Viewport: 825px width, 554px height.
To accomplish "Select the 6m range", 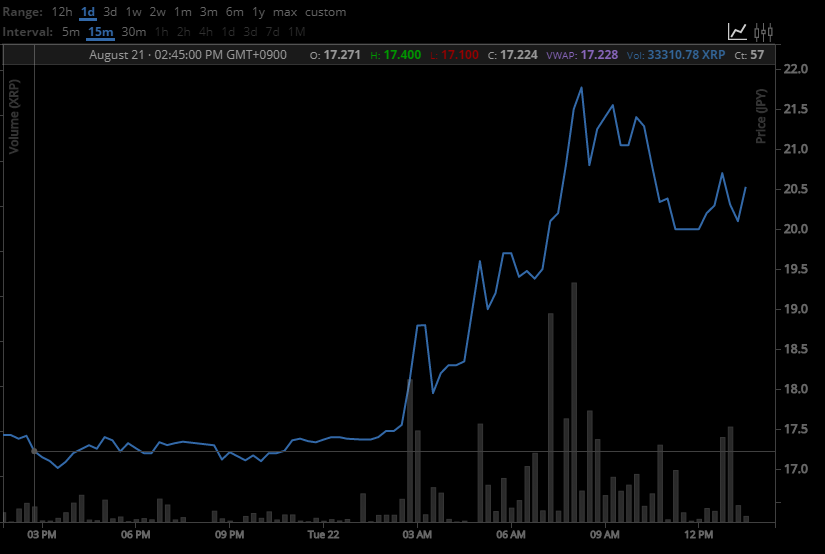I will tap(235, 12).
